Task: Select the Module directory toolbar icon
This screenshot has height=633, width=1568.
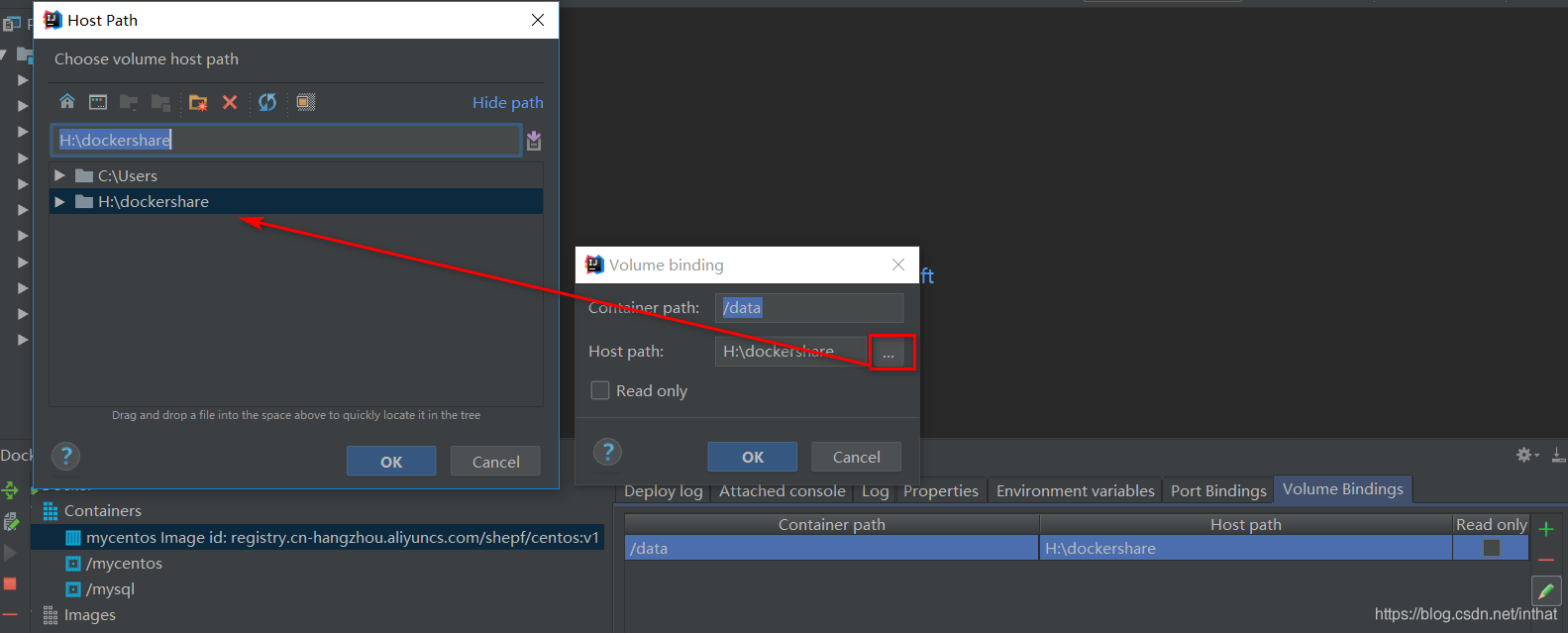Action: click(160, 102)
